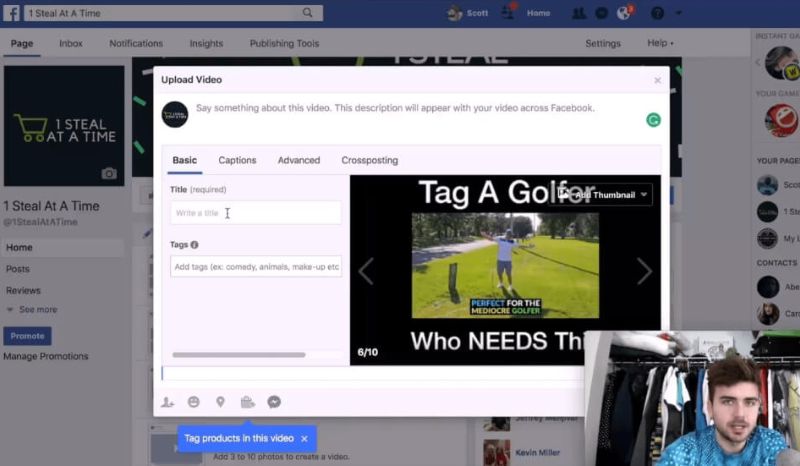Click feeling/activity smiley icon
800x466 pixels.
coord(193,402)
